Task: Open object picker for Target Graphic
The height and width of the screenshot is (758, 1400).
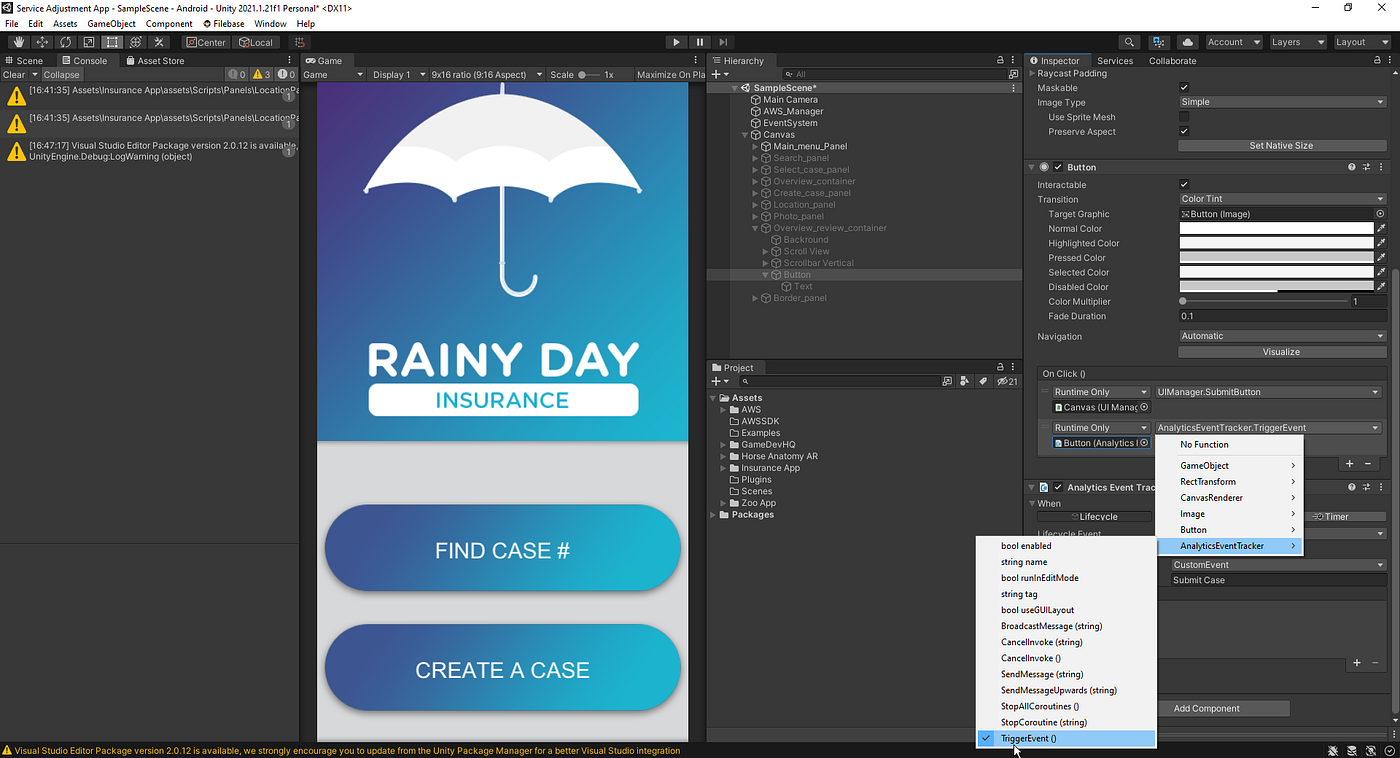Action: (1380, 214)
